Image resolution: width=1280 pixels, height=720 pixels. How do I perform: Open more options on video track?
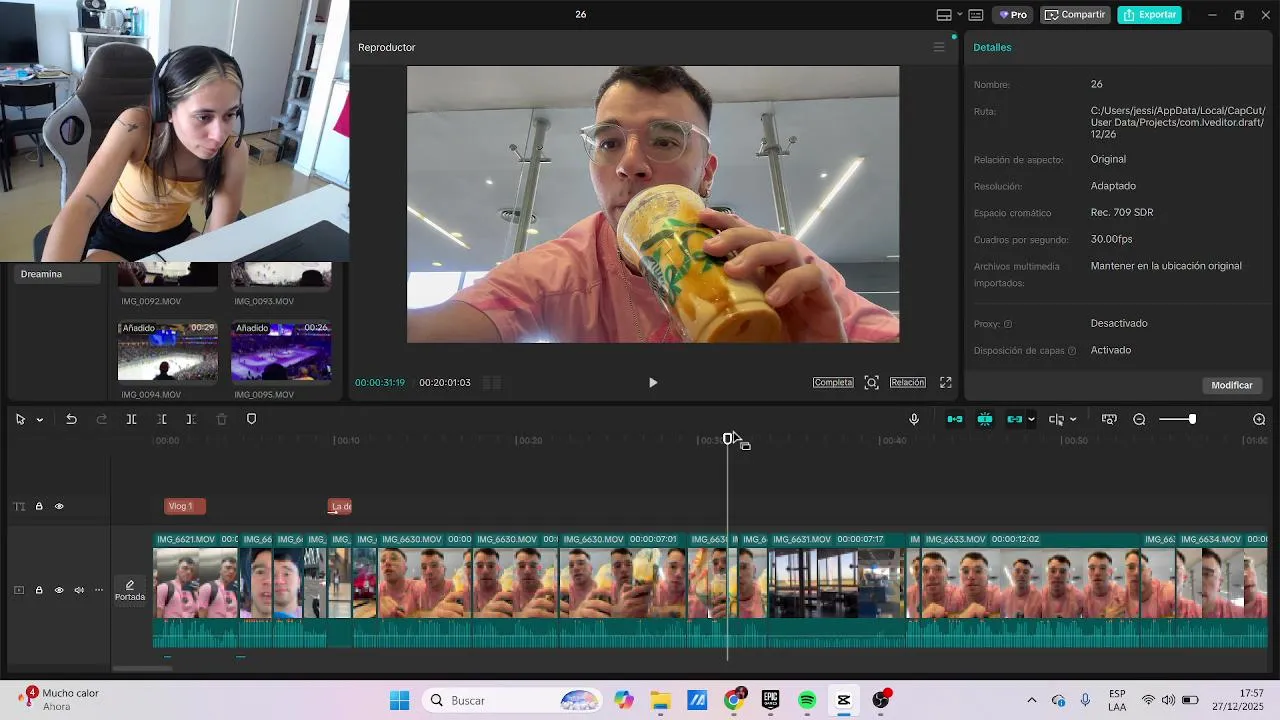[99, 590]
